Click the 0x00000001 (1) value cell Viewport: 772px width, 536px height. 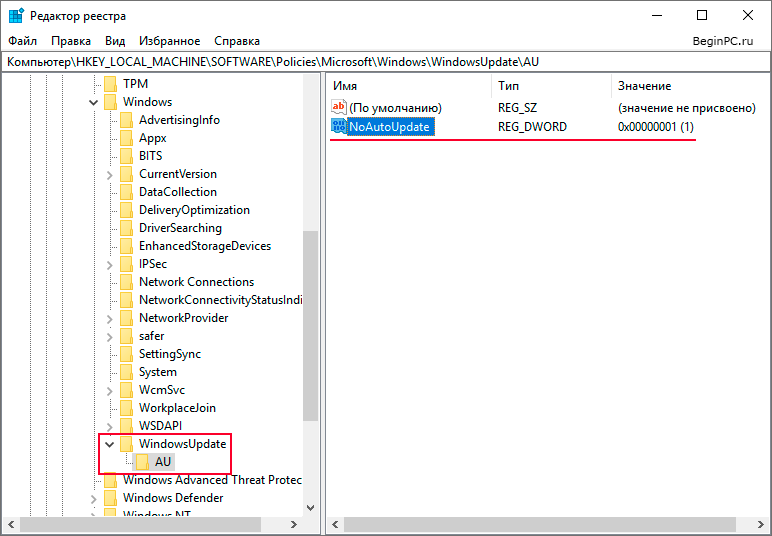[655, 127]
